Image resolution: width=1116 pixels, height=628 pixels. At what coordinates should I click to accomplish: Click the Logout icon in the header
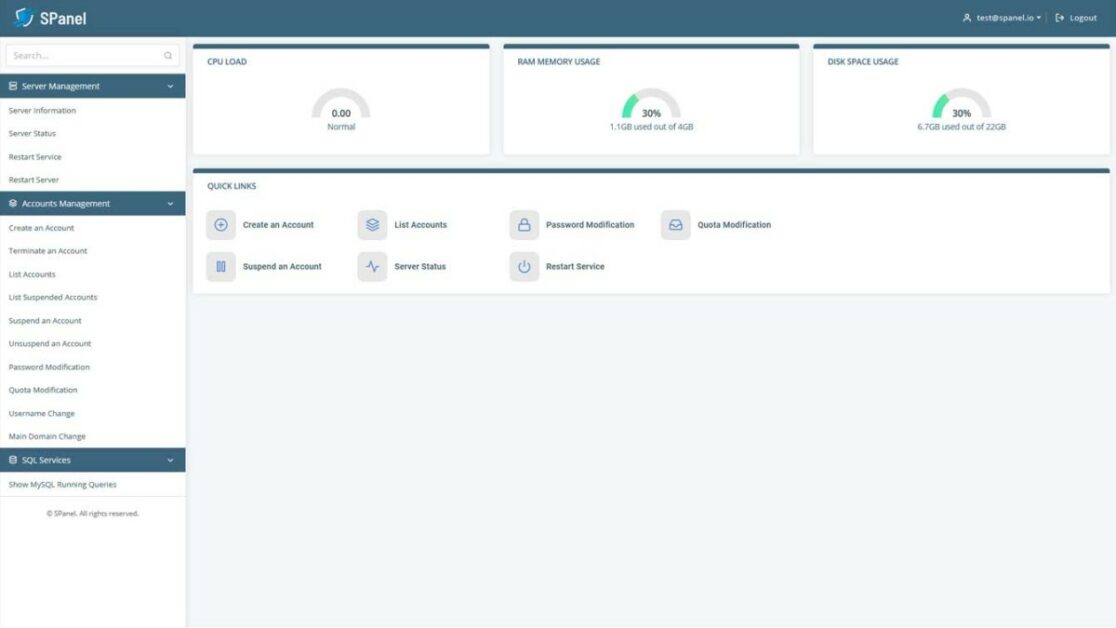[x=1058, y=17]
